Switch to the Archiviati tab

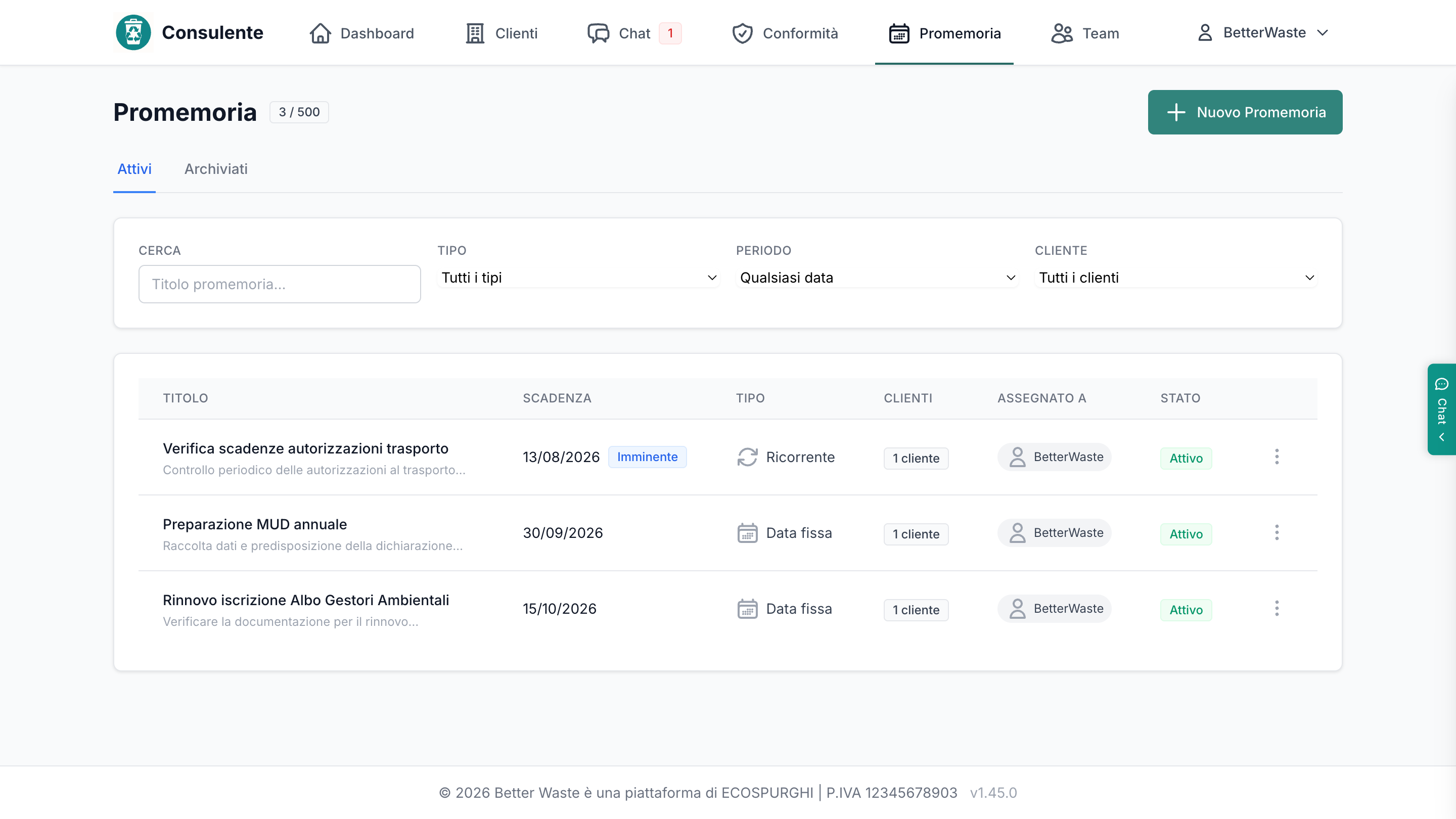216,169
